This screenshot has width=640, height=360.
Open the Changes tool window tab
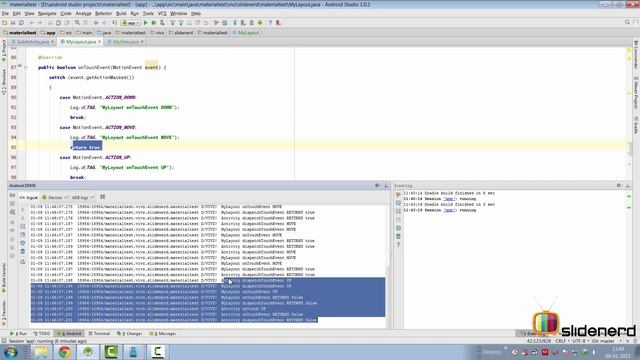pyautogui.click(x=130, y=334)
